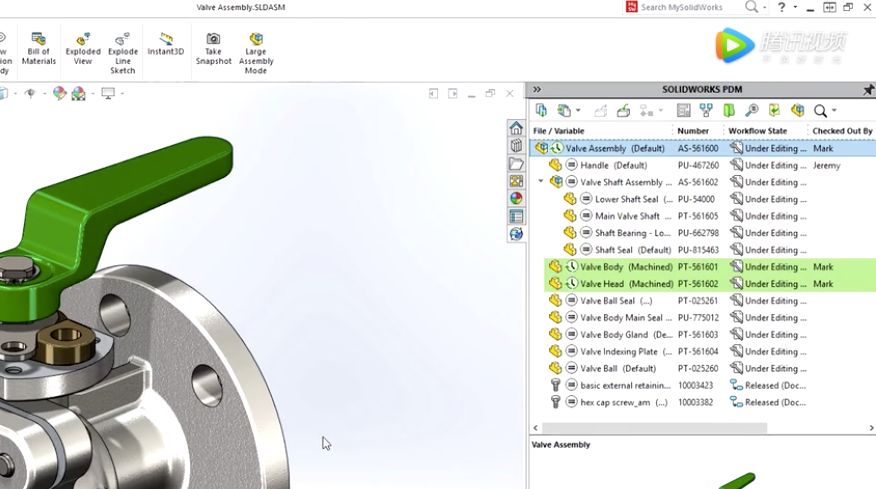The width and height of the screenshot is (876, 489).
Task: Open Get Version dropdown arrow
Action: [x=578, y=111]
